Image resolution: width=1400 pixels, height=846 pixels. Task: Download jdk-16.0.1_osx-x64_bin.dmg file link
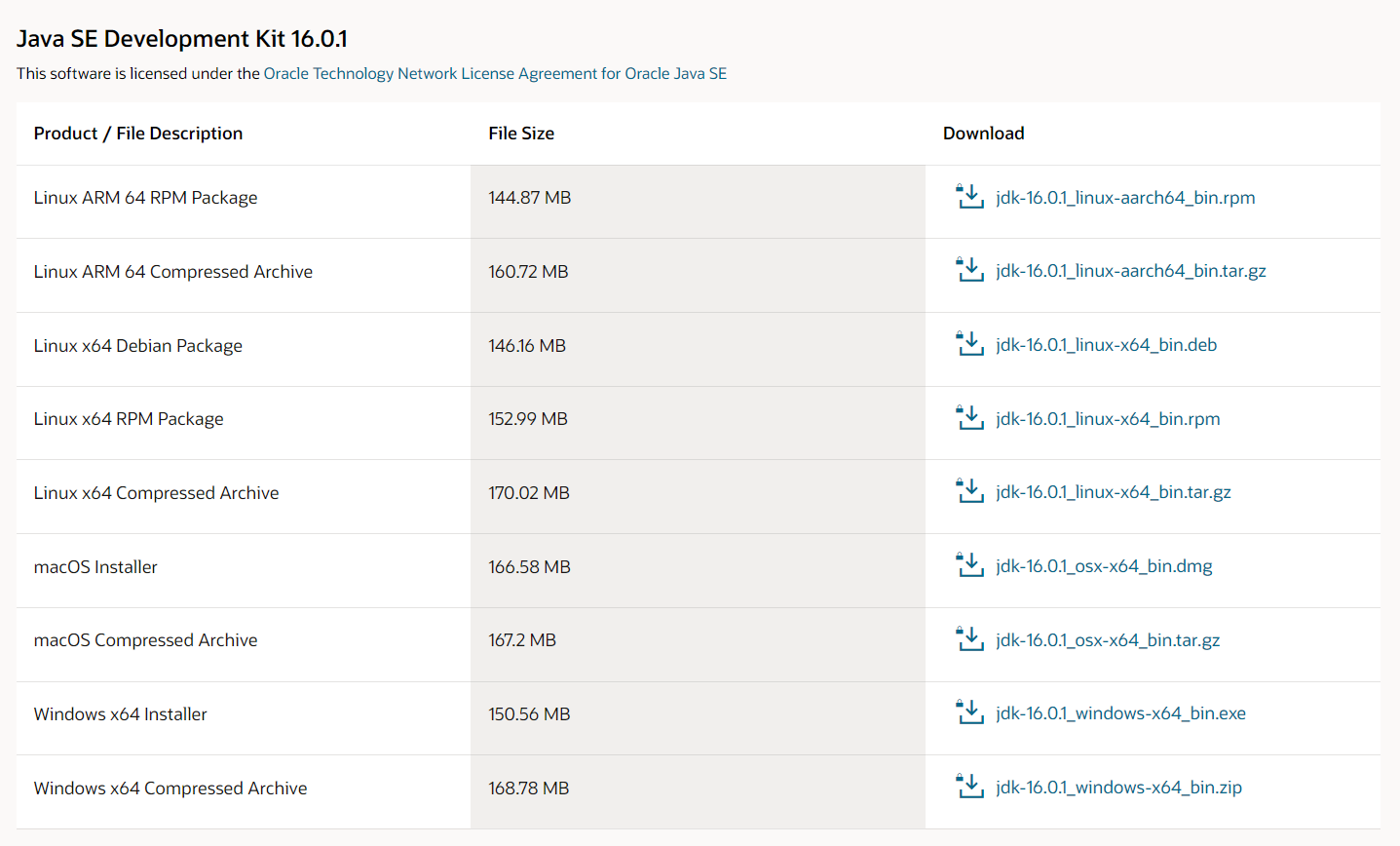(1104, 566)
